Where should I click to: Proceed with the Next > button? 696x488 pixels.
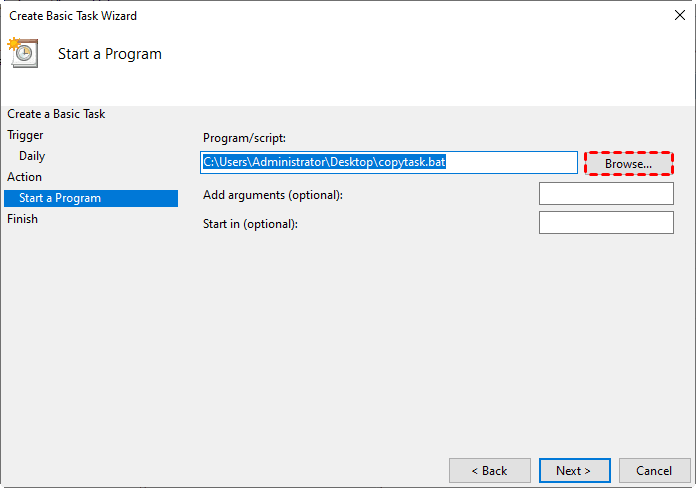[573, 470]
